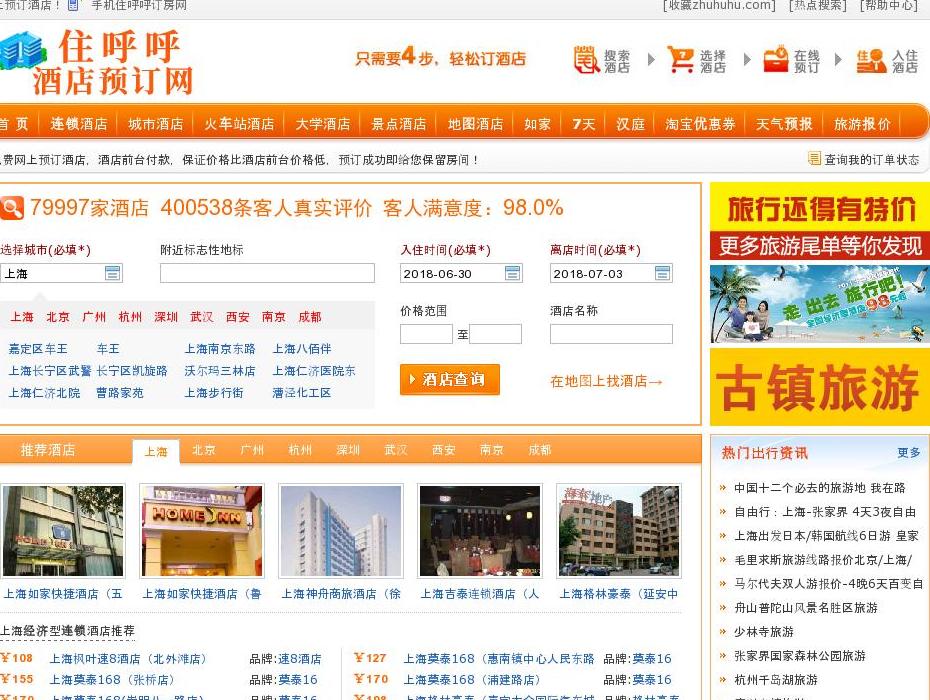Select 成都 in the quick city list

tap(310, 317)
